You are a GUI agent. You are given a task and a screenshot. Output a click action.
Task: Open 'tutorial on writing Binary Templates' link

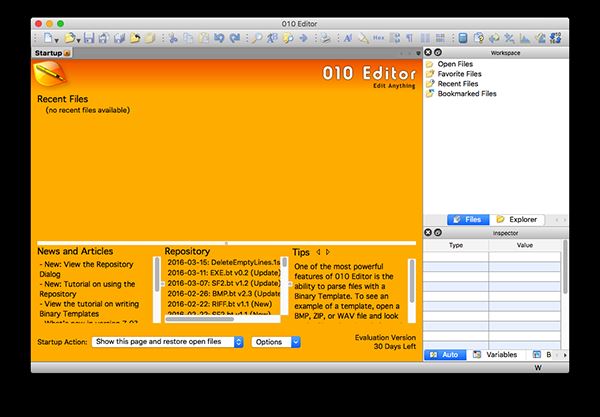90,309
